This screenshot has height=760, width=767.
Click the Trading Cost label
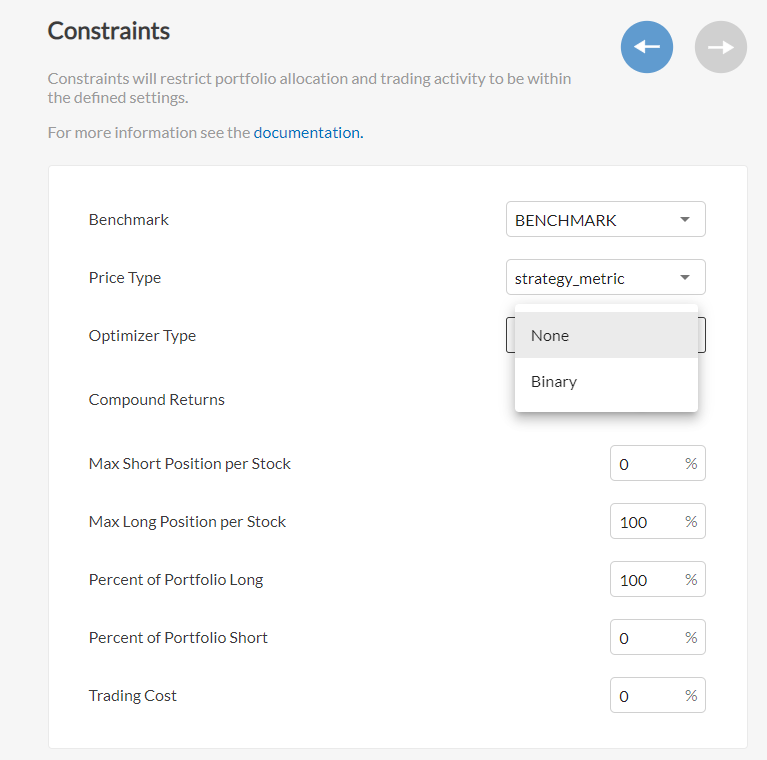tap(133, 695)
